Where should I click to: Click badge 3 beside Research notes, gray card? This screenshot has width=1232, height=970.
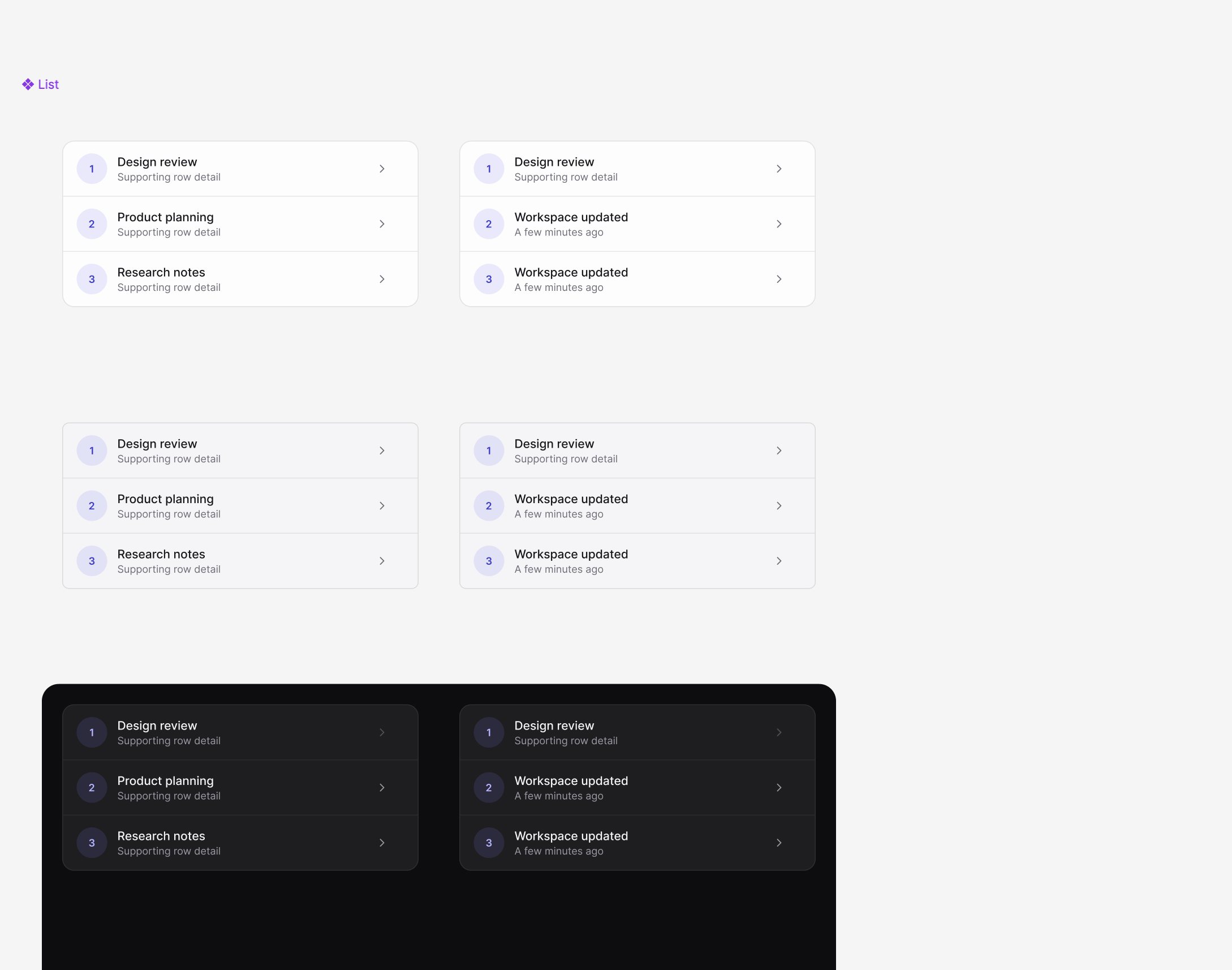tap(92, 560)
